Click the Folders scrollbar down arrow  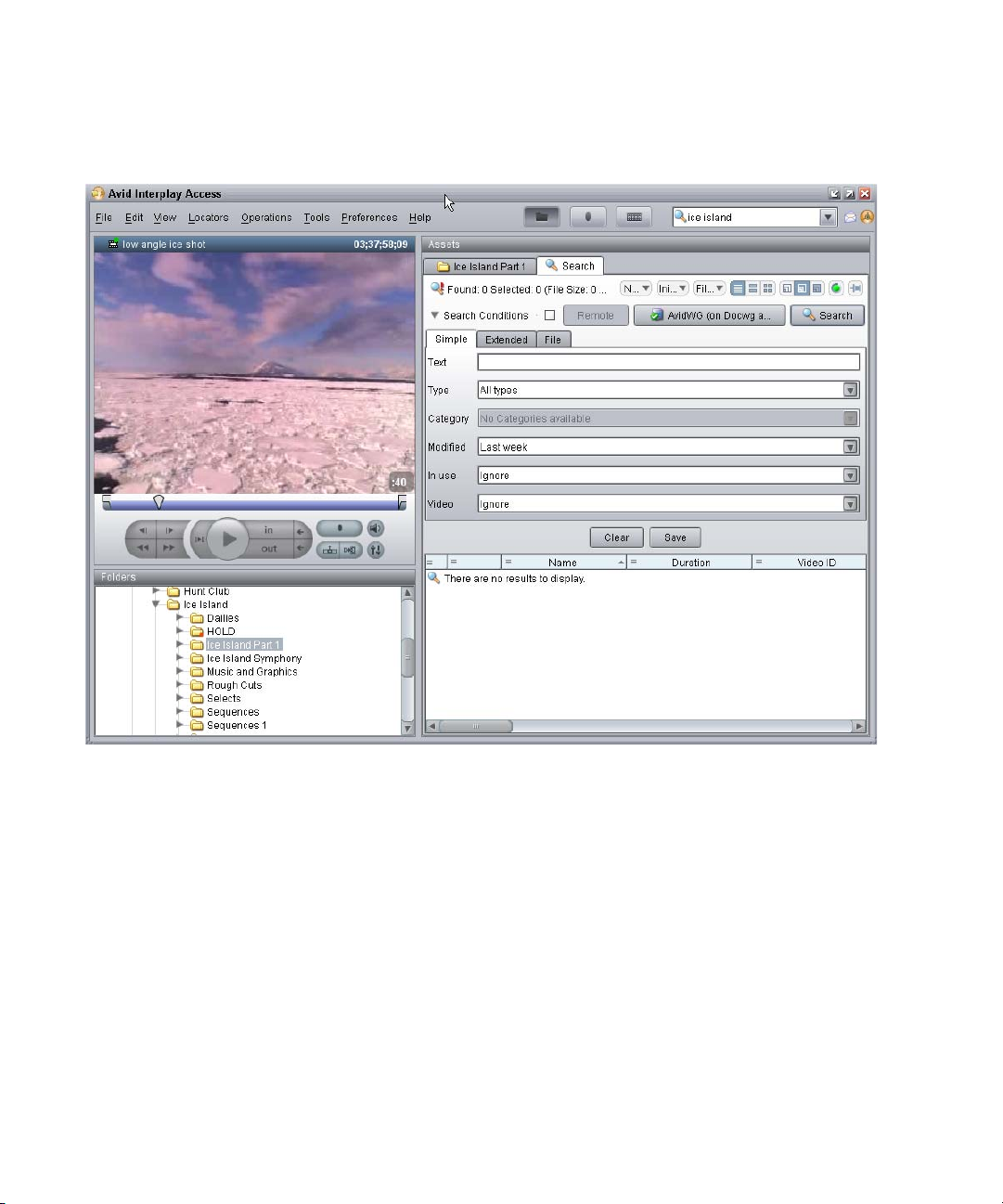coord(407,730)
